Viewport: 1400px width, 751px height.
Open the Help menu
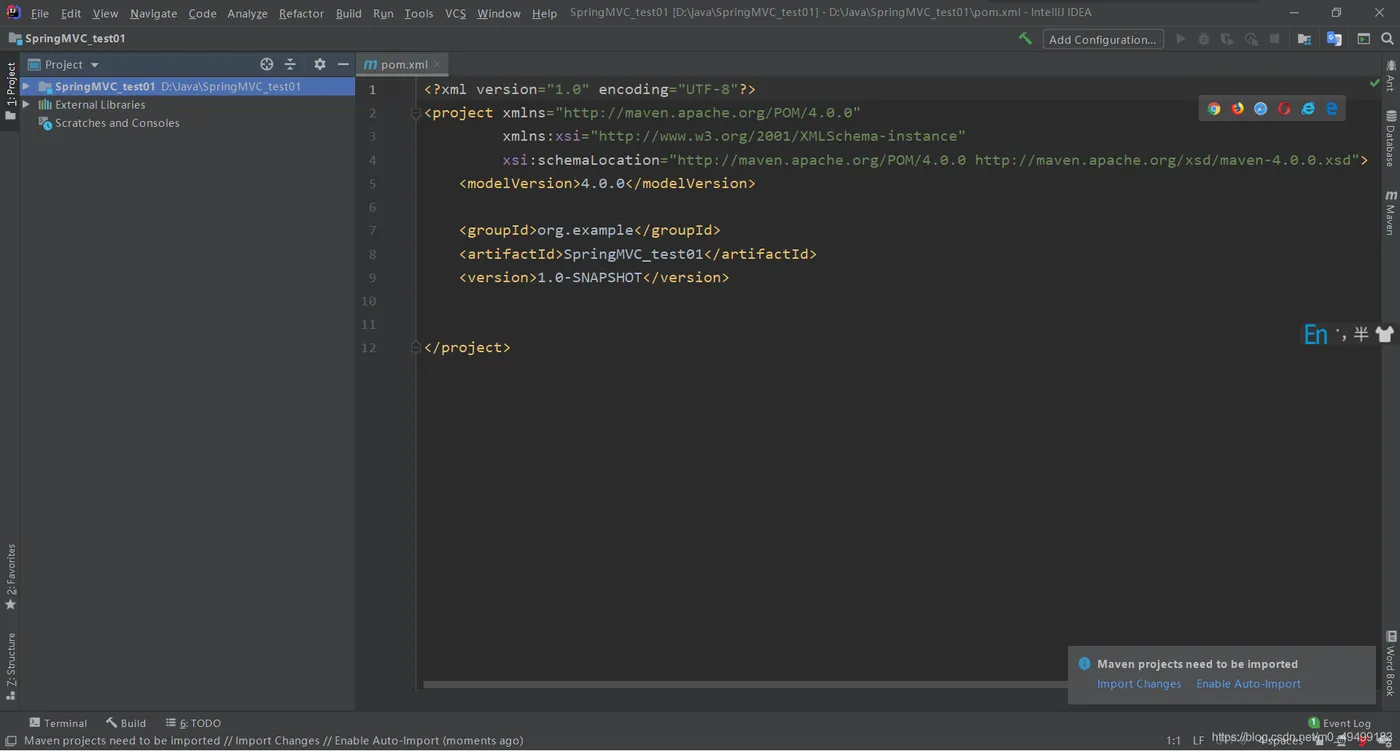(x=544, y=13)
